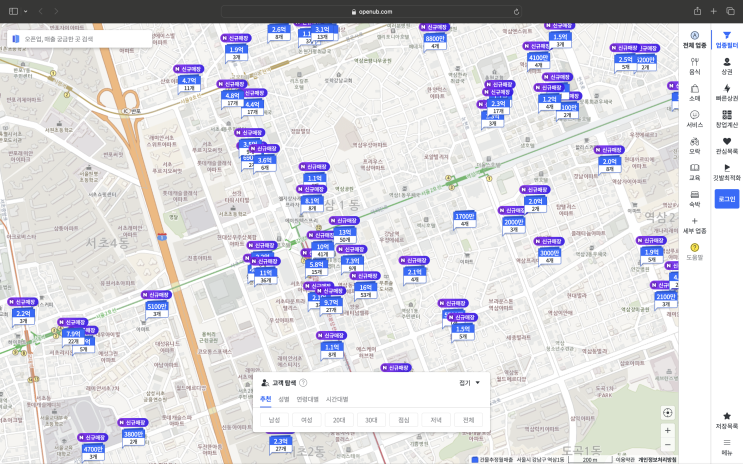Enable the 점심 time filter

pyautogui.click(x=404, y=420)
